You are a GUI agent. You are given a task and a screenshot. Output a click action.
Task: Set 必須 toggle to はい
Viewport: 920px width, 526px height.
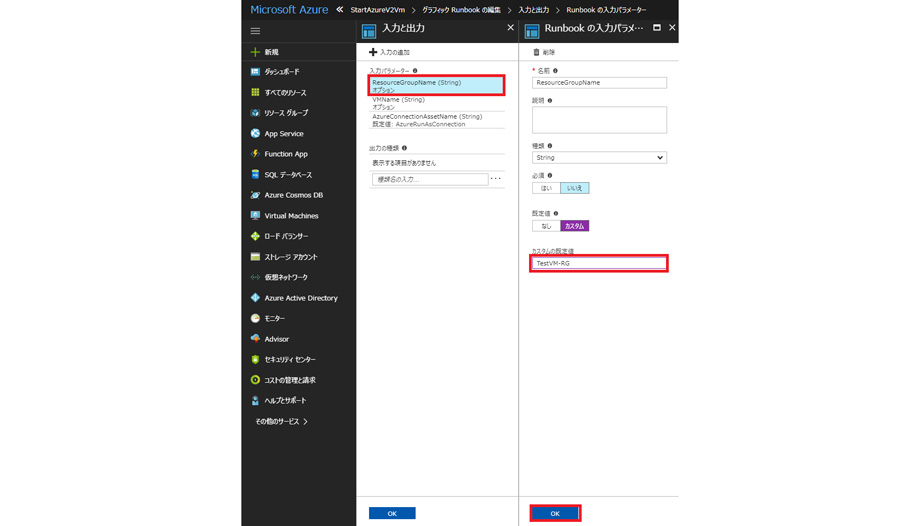coord(546,188)
